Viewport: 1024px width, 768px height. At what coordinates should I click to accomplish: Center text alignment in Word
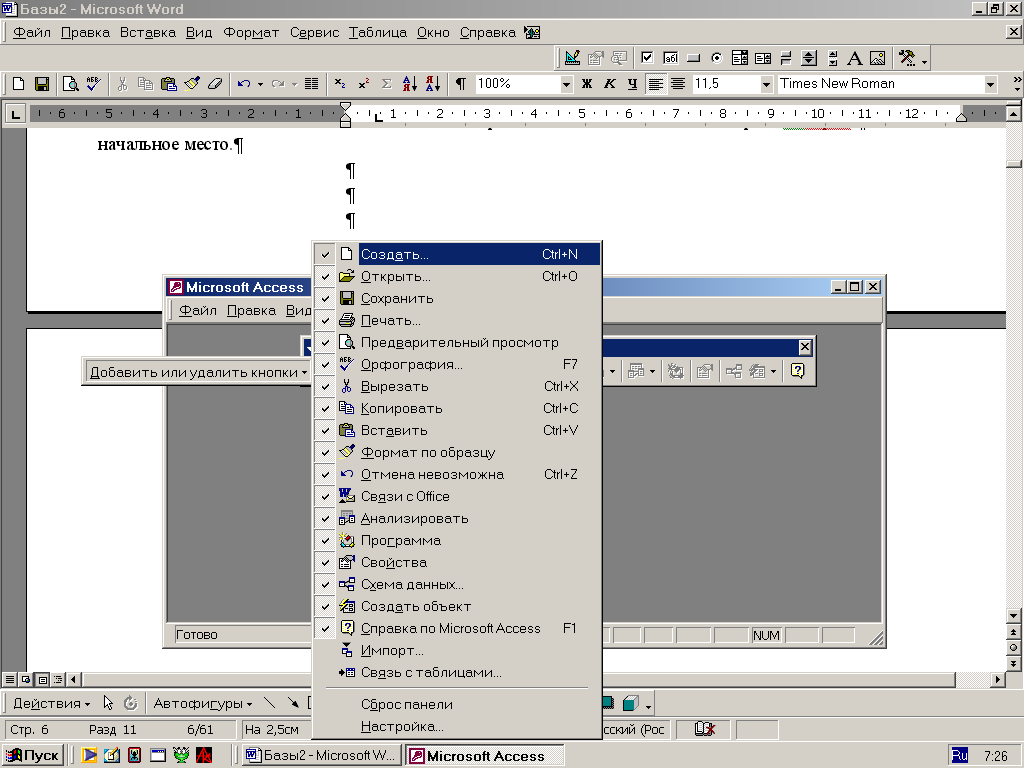tap(678, 84)
